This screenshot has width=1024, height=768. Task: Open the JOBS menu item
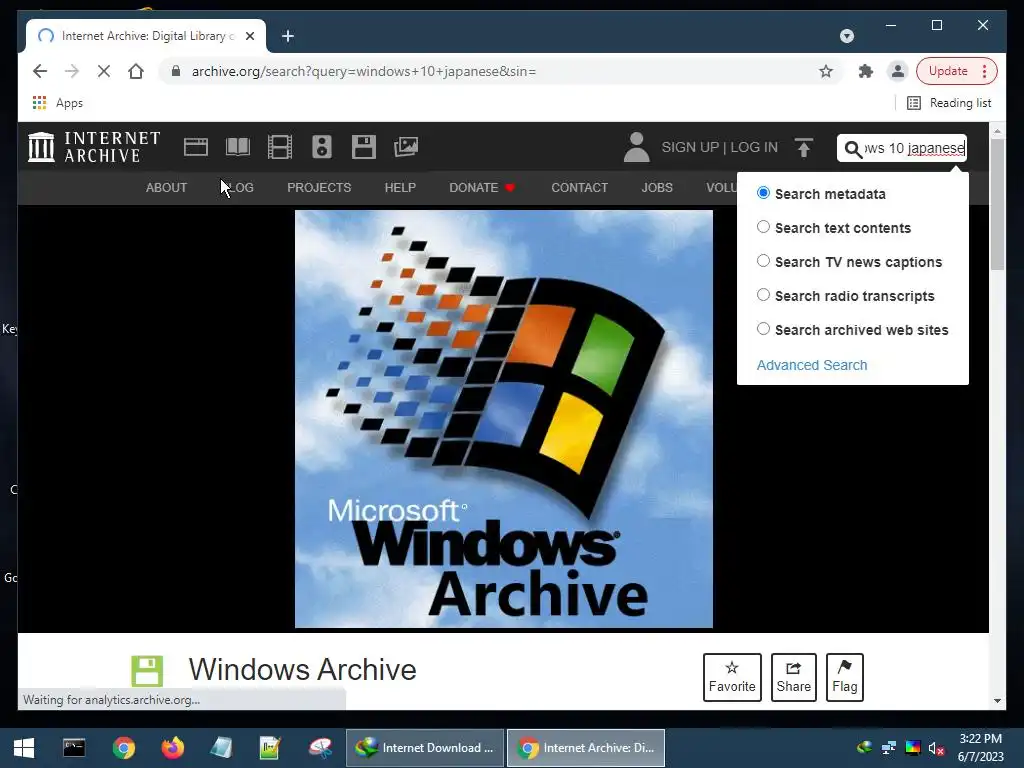656,187
